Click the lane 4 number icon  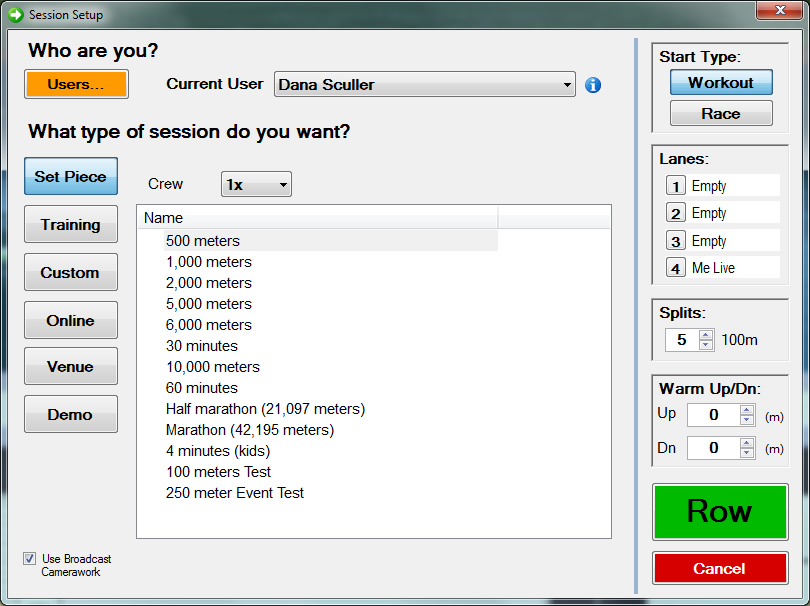point(676,268)
